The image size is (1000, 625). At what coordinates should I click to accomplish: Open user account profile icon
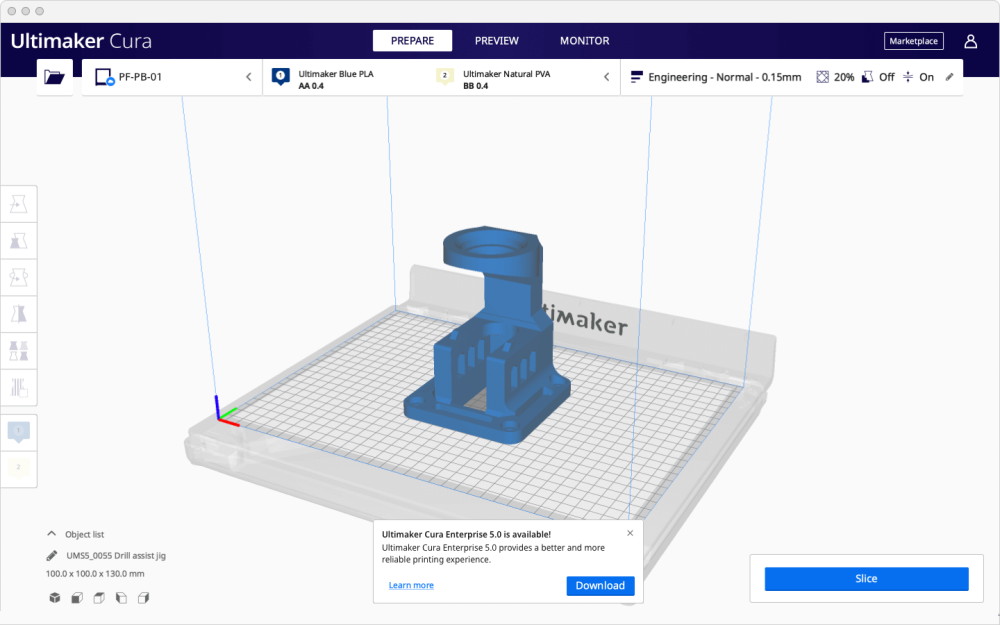coord(971,41)
